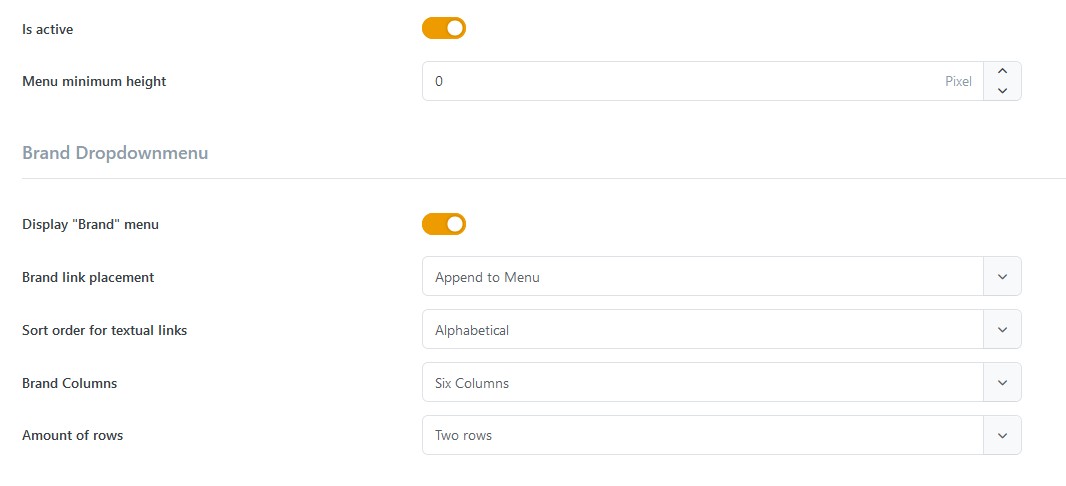Increase menu minimum height with up arrow
The image size is (1066, 486).
tap(1002, 71)
